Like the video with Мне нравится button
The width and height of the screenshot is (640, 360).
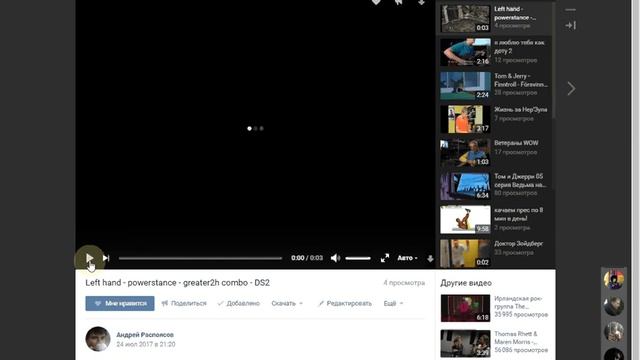(120, 303)
